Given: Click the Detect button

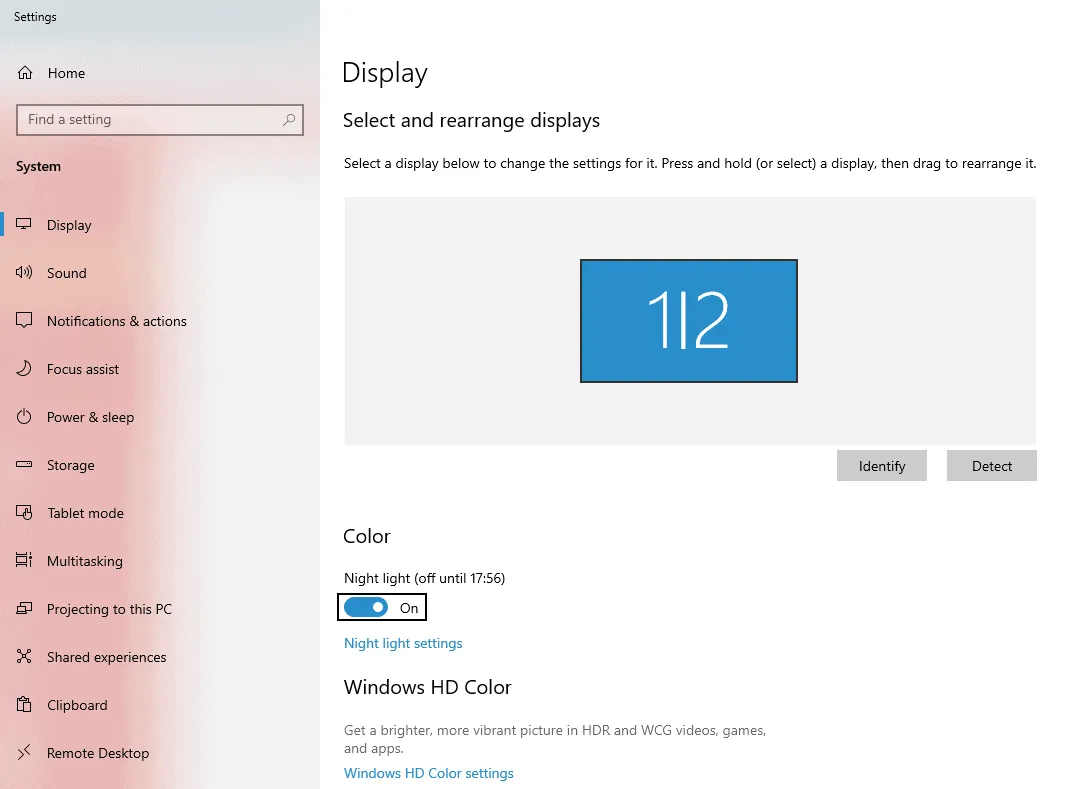Looking at the screenshot, I should [991, 465].
